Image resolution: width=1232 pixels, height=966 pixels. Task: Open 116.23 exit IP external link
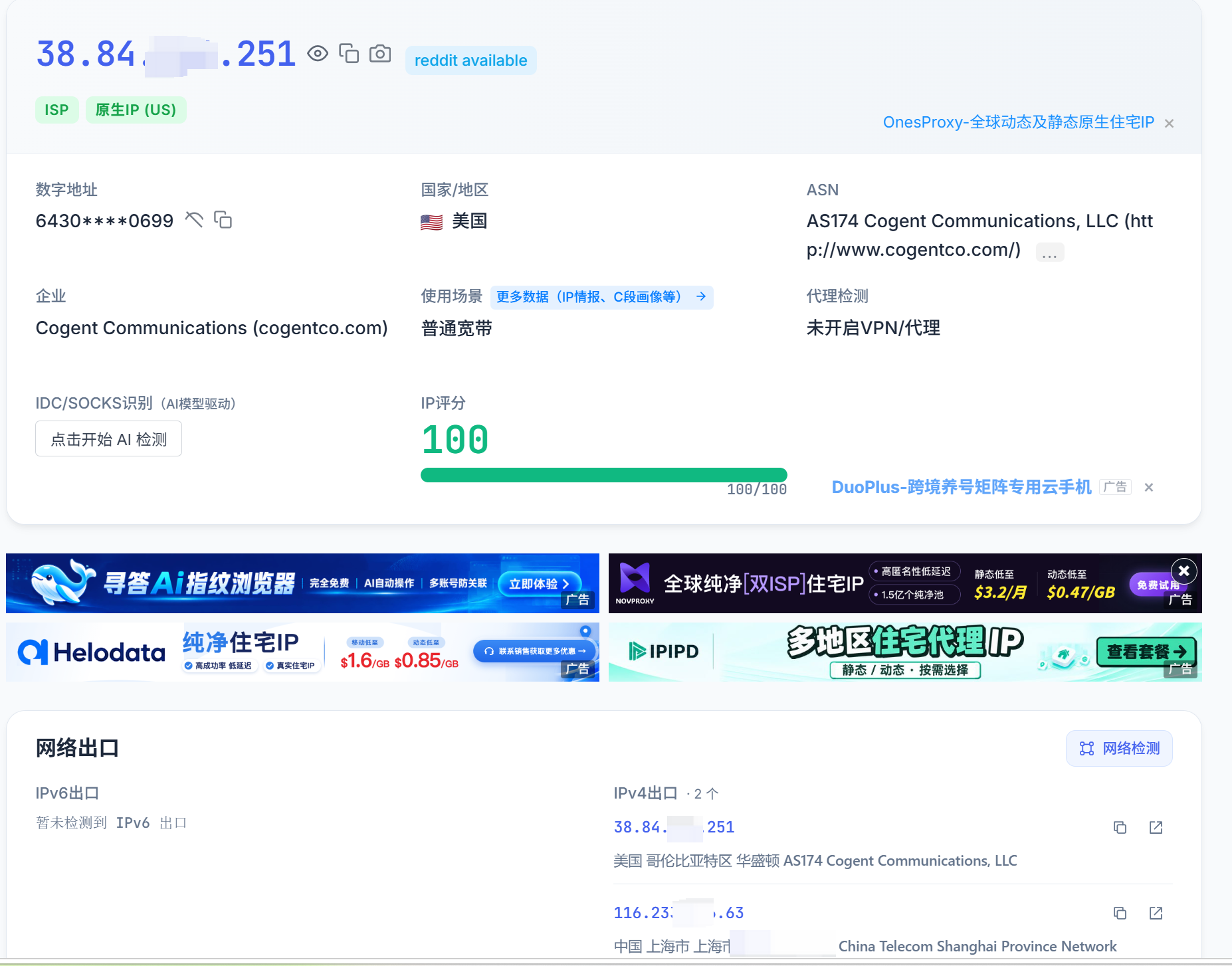click(1156, 914)
